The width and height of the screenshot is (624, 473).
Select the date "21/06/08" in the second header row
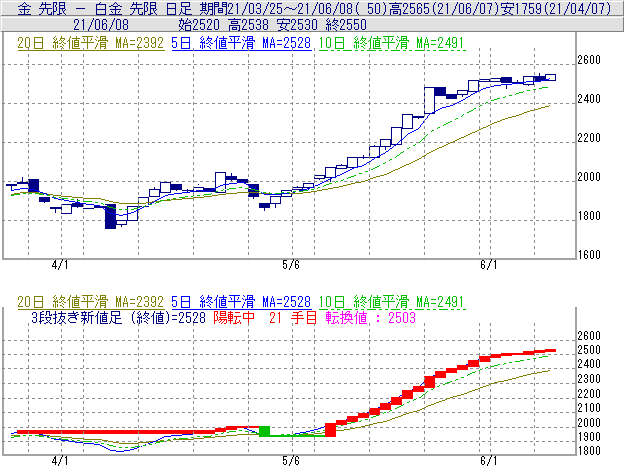[101, 25]
